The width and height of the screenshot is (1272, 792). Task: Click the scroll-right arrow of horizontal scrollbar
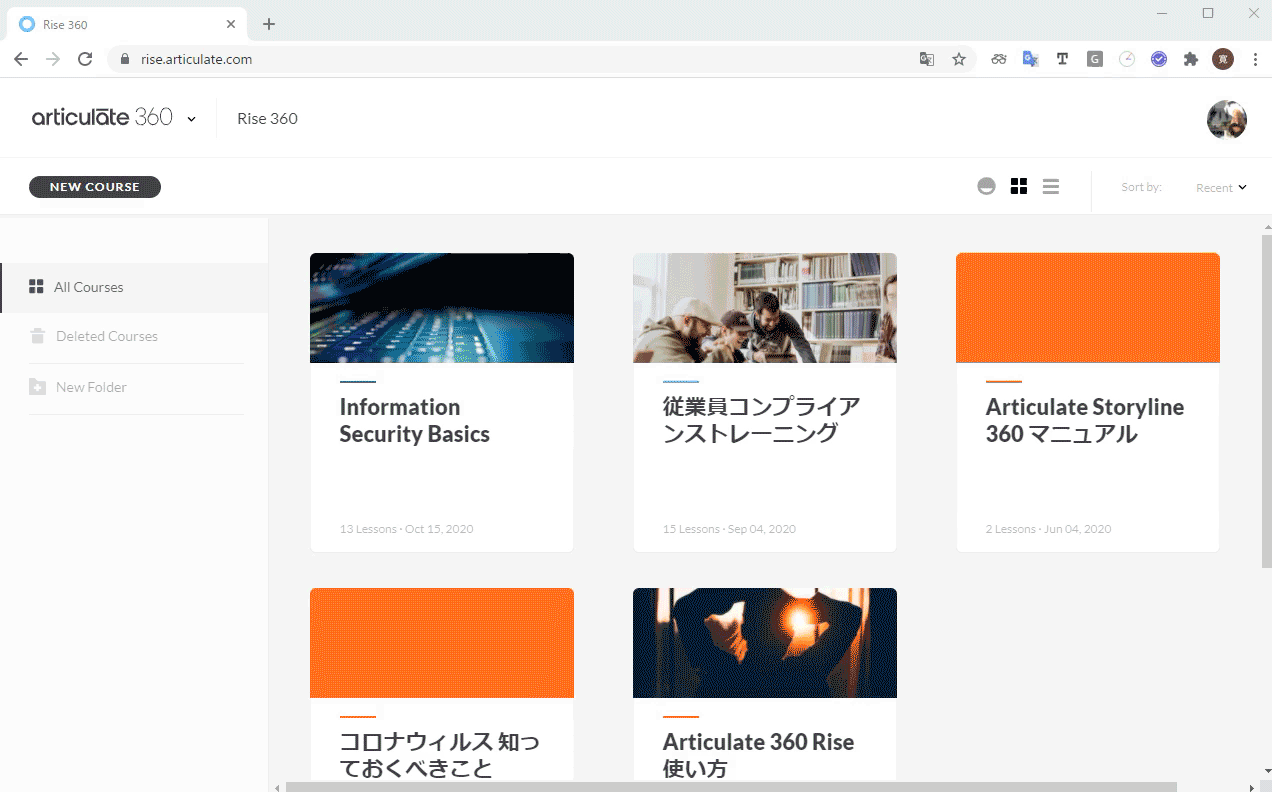click(1252, 787)
